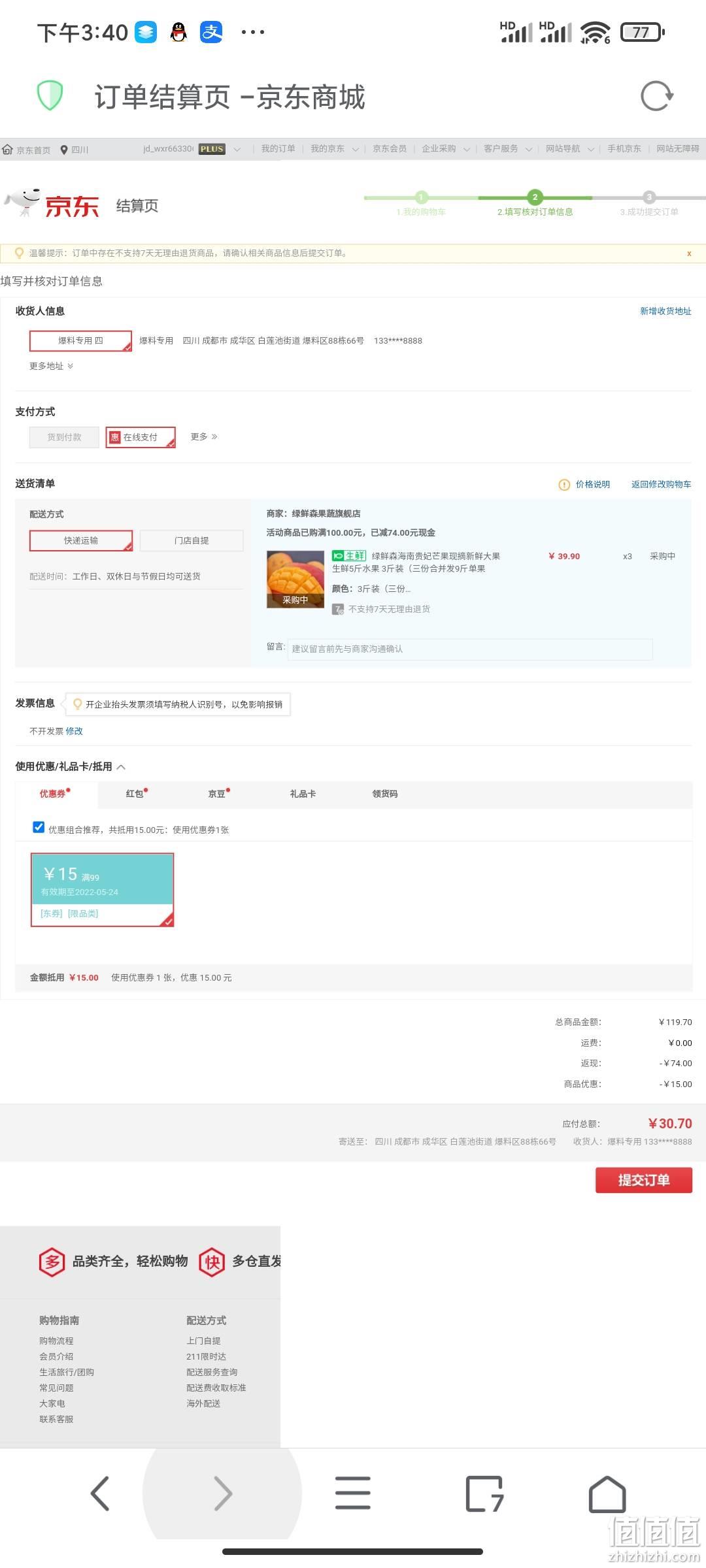Open 京东会员 in top navigation
The height and width of the screenshot is (1568, 706).
click(x=390, y=149)
